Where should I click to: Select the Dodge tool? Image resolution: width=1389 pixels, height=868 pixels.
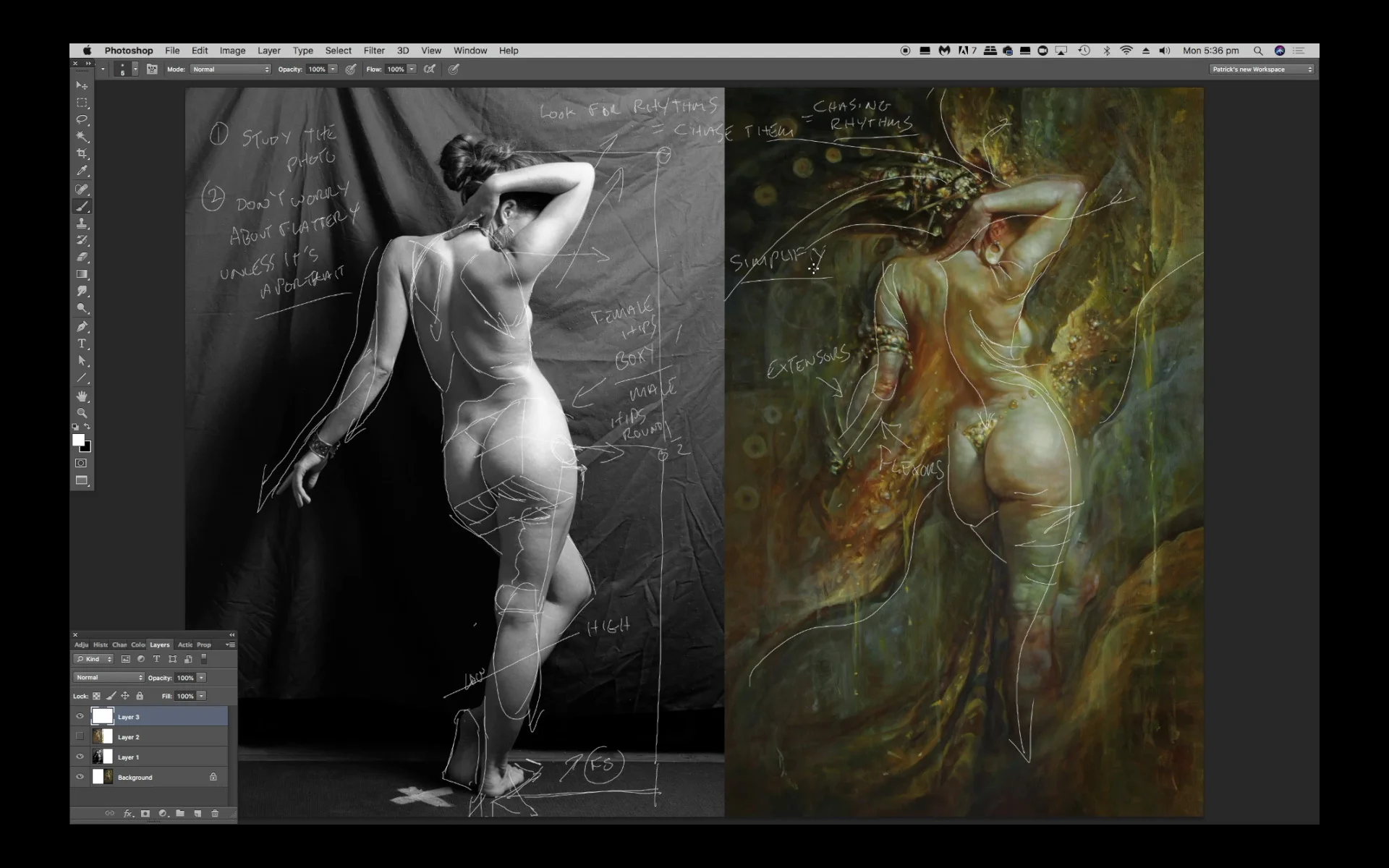click(82, 309)
